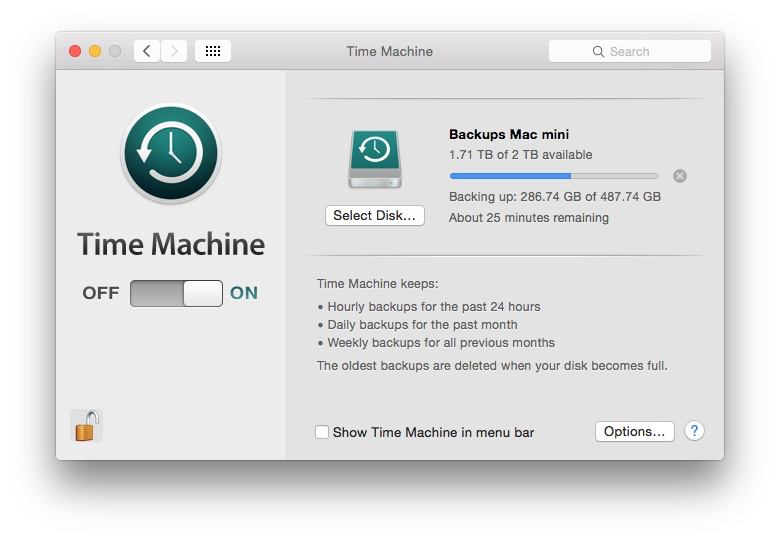The height and width of the screenshot is (540, 780).
Task: Click 'Hourly backups for the past 24 hours'
Action: pyautogui.click(x=434, y=306)
